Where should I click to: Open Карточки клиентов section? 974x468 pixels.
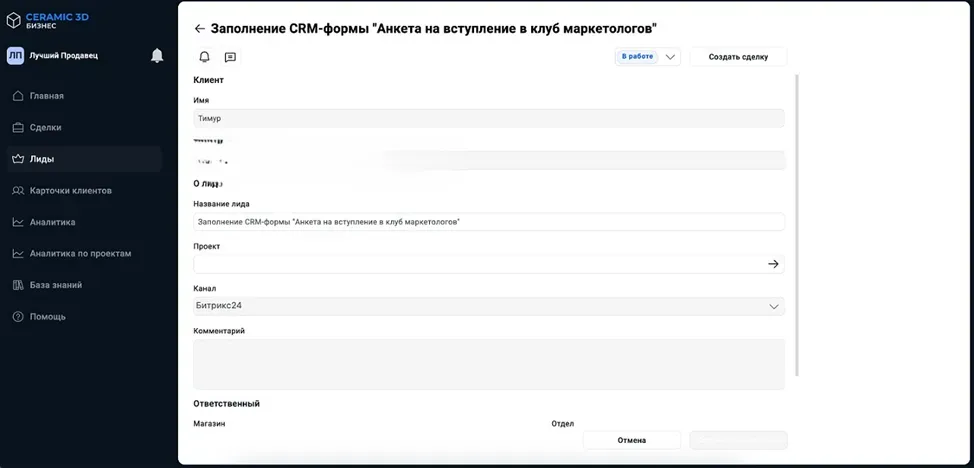[x=84, y=191]
